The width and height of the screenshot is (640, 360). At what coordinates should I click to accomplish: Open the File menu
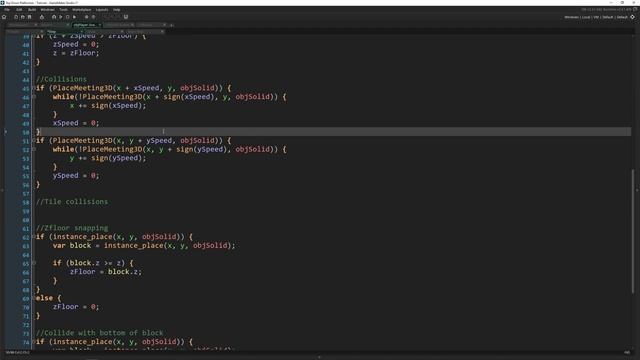(x=7, y=9)
